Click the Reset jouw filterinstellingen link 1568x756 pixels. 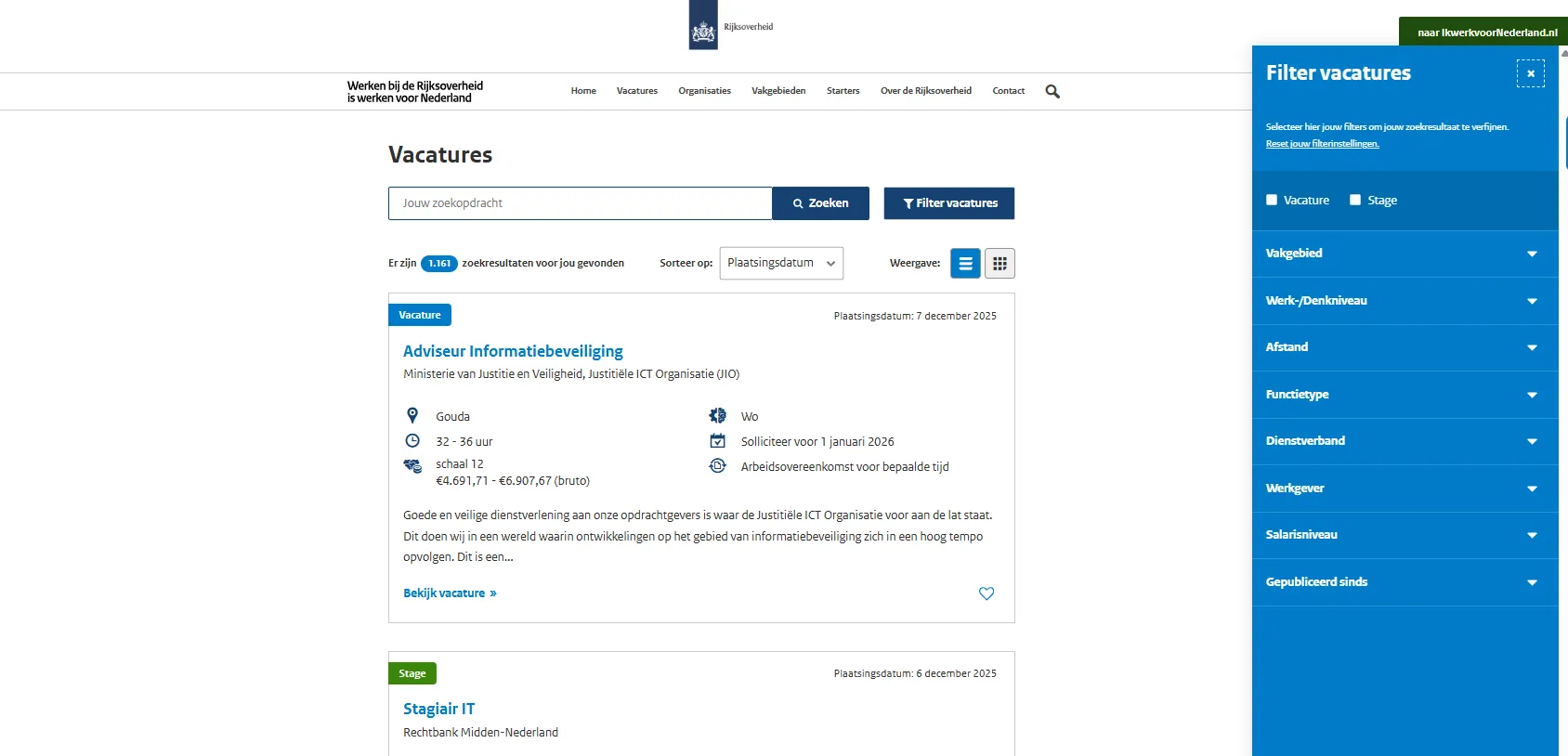(1322, 144)
